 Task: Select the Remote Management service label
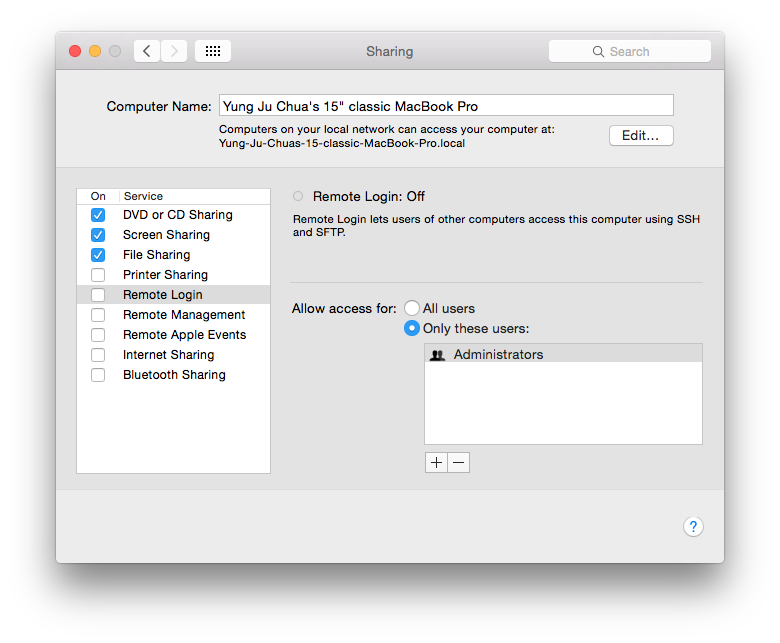point(185,315)
